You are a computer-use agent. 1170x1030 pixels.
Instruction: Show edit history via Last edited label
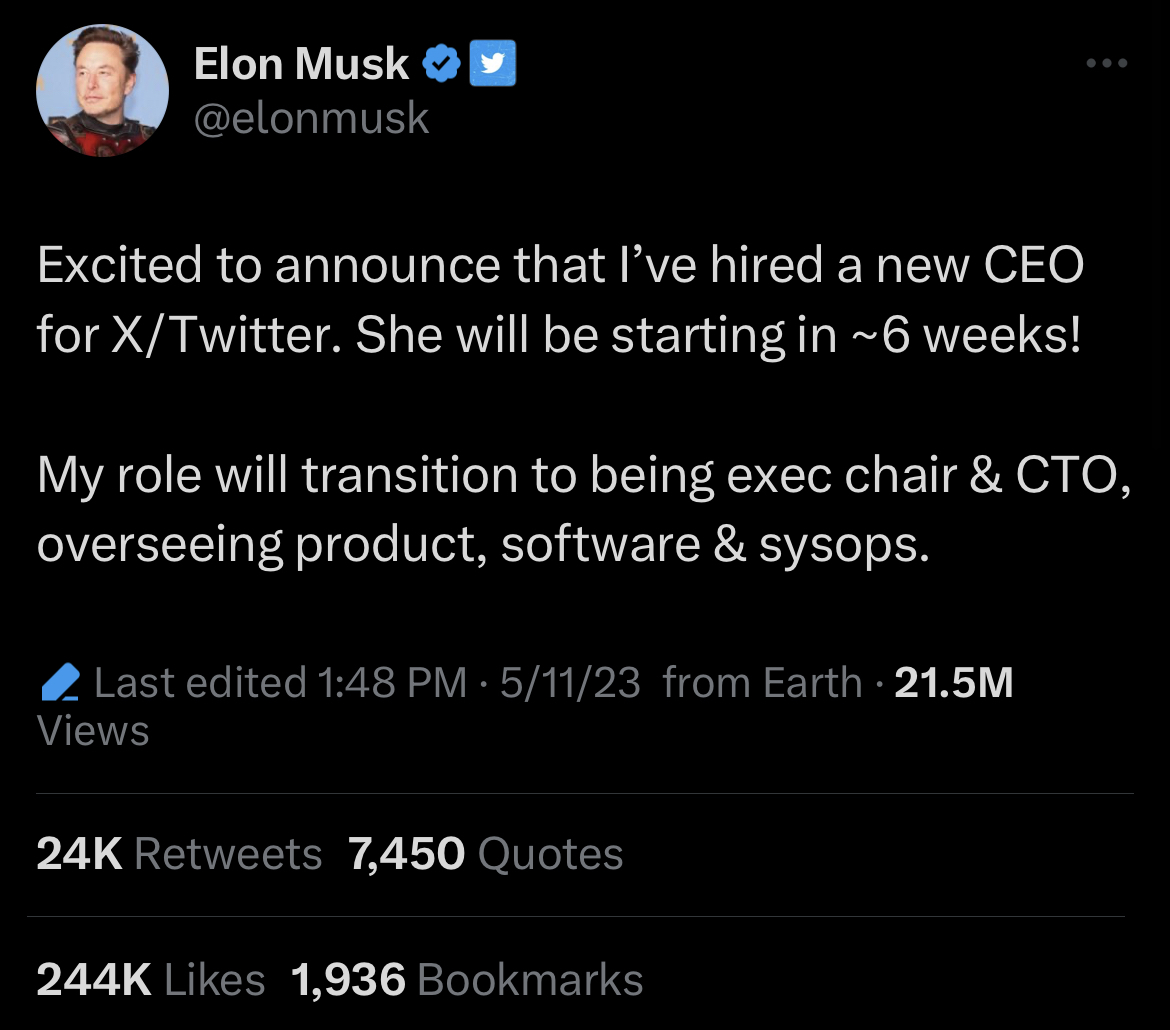pos(200,683)
